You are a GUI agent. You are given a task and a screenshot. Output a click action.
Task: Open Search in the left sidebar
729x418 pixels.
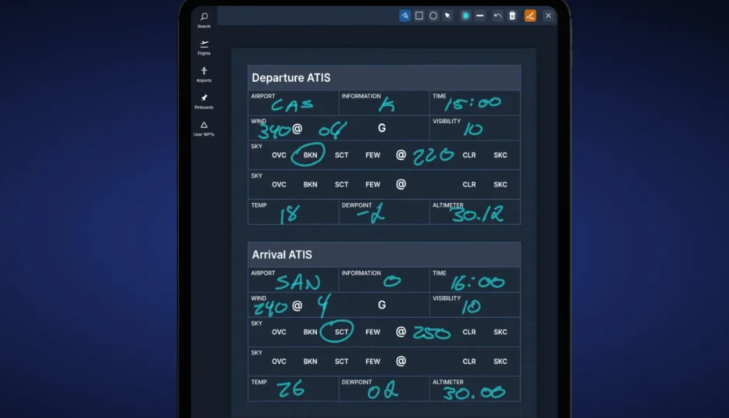tap(204, 19)
